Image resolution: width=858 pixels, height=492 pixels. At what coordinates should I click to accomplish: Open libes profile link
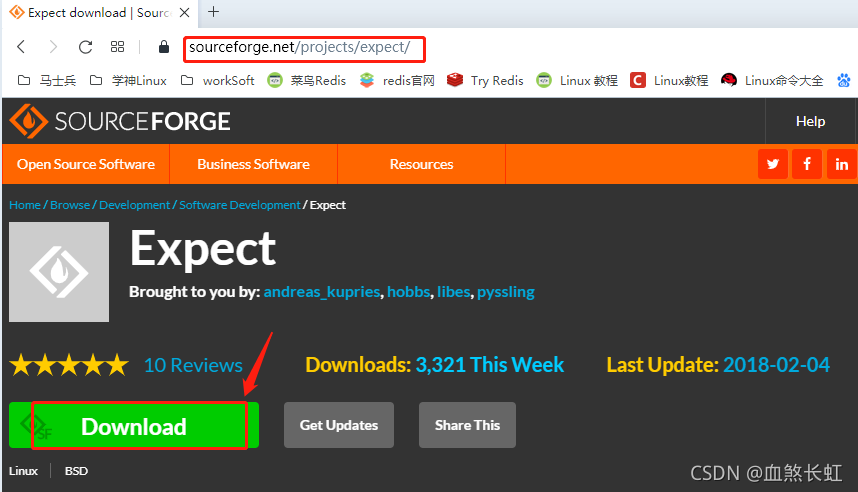coord(454,292)
